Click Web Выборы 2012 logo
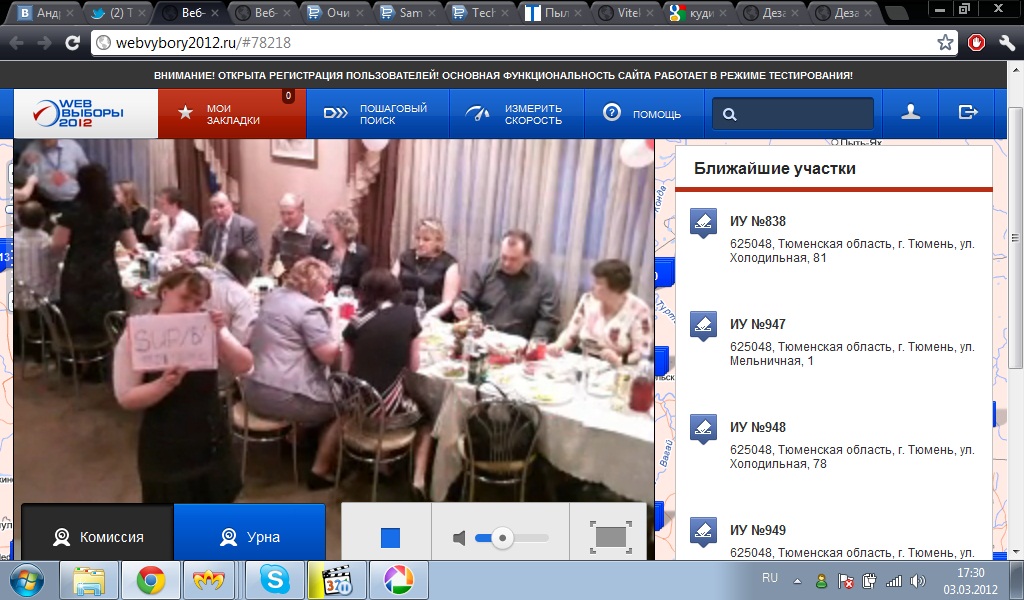Viewport: 1024px width, 600px height. click(x=77, y=114)
